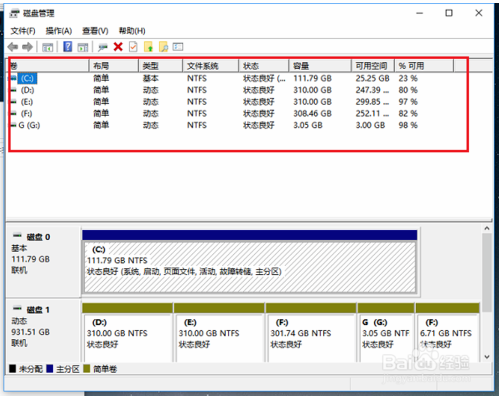Sort by the 可用空间 column header
The height and width of the screenshot is (396, 499).
pos(373,66)
